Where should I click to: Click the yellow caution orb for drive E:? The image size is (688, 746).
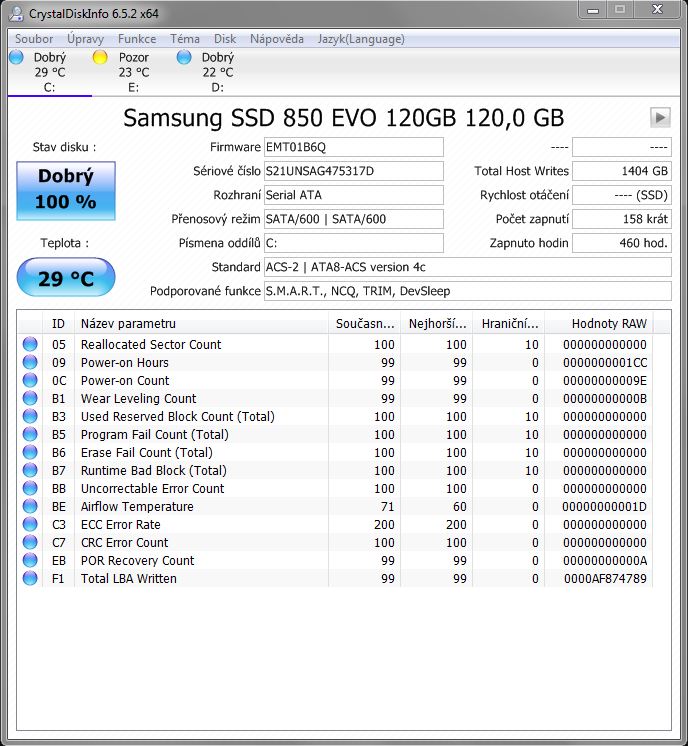point(100,57)
